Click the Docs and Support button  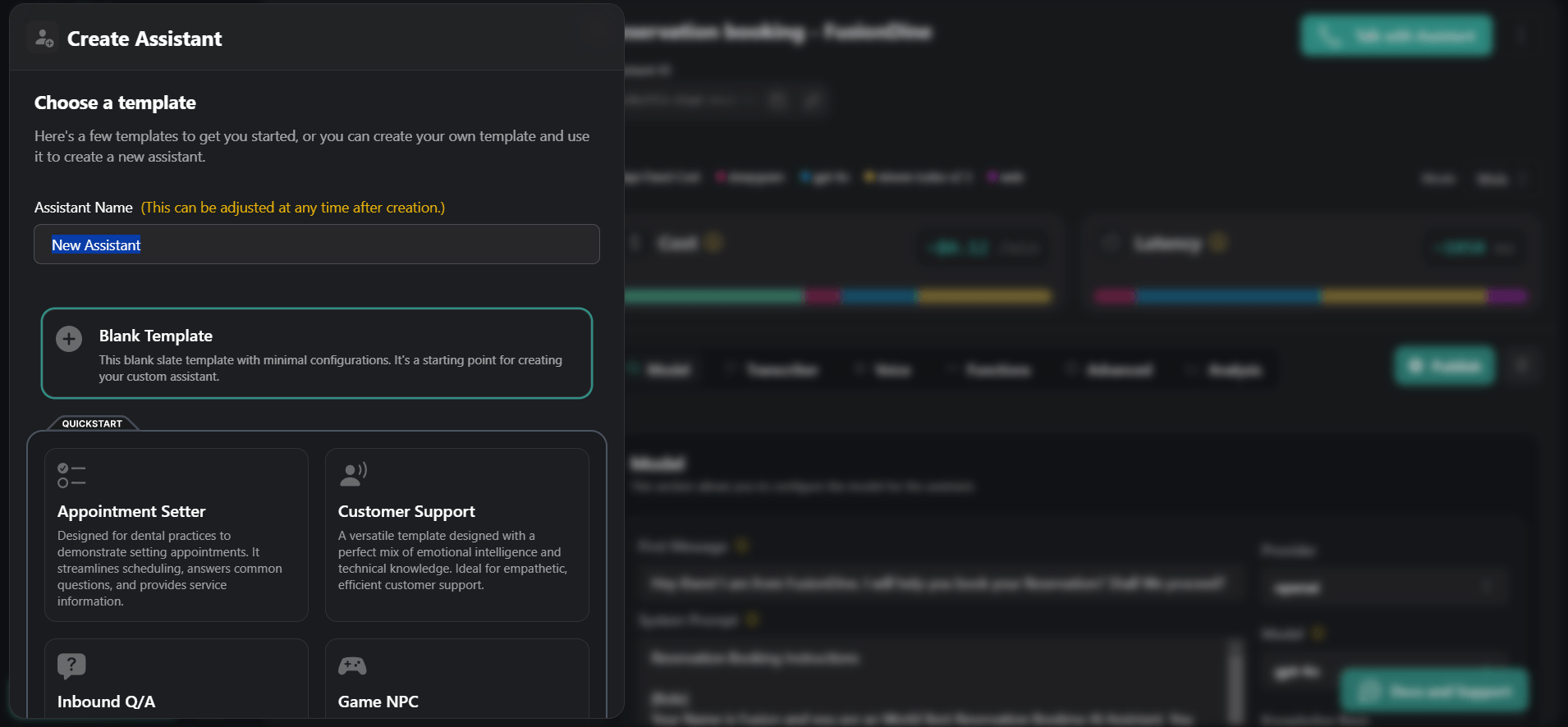pos(1433,689)
